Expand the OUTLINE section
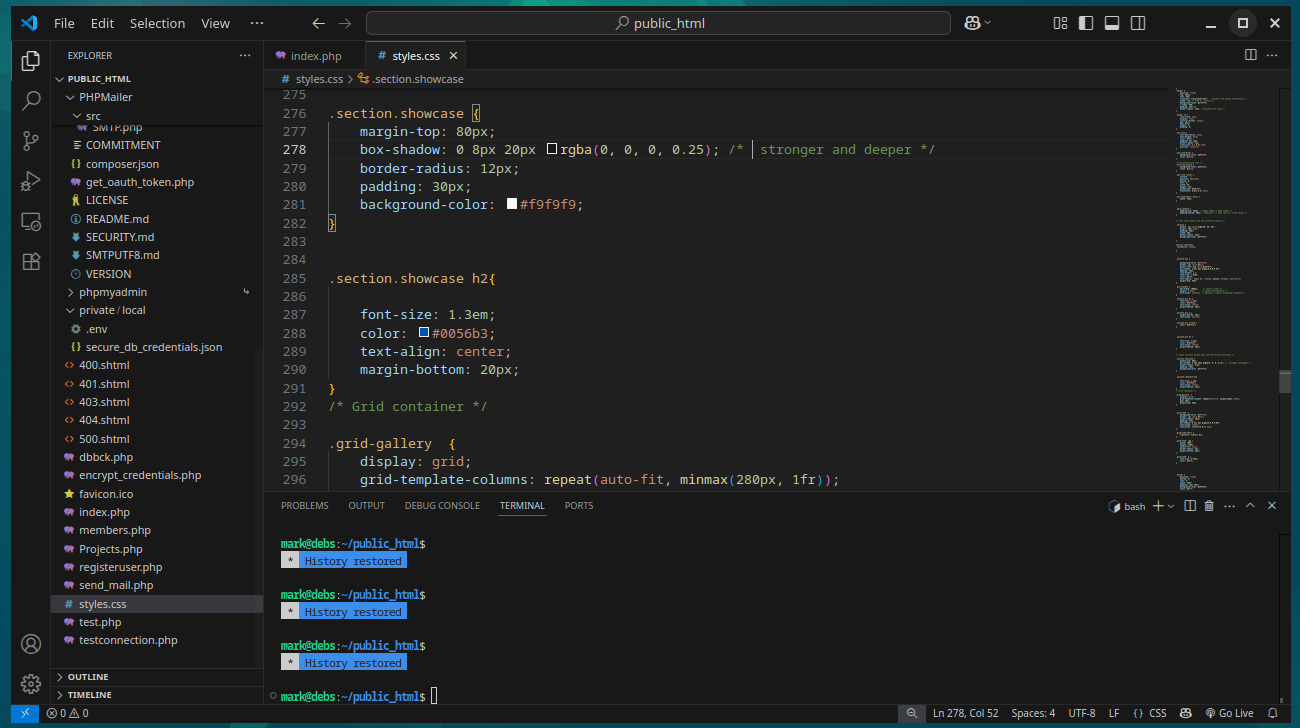 tap(88, 677)
